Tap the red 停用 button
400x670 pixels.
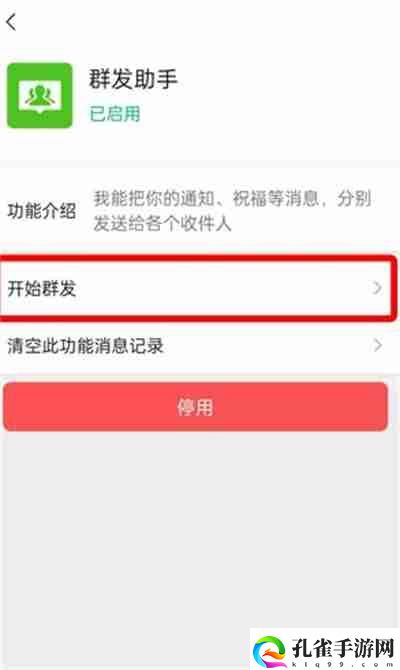(195, 406)
